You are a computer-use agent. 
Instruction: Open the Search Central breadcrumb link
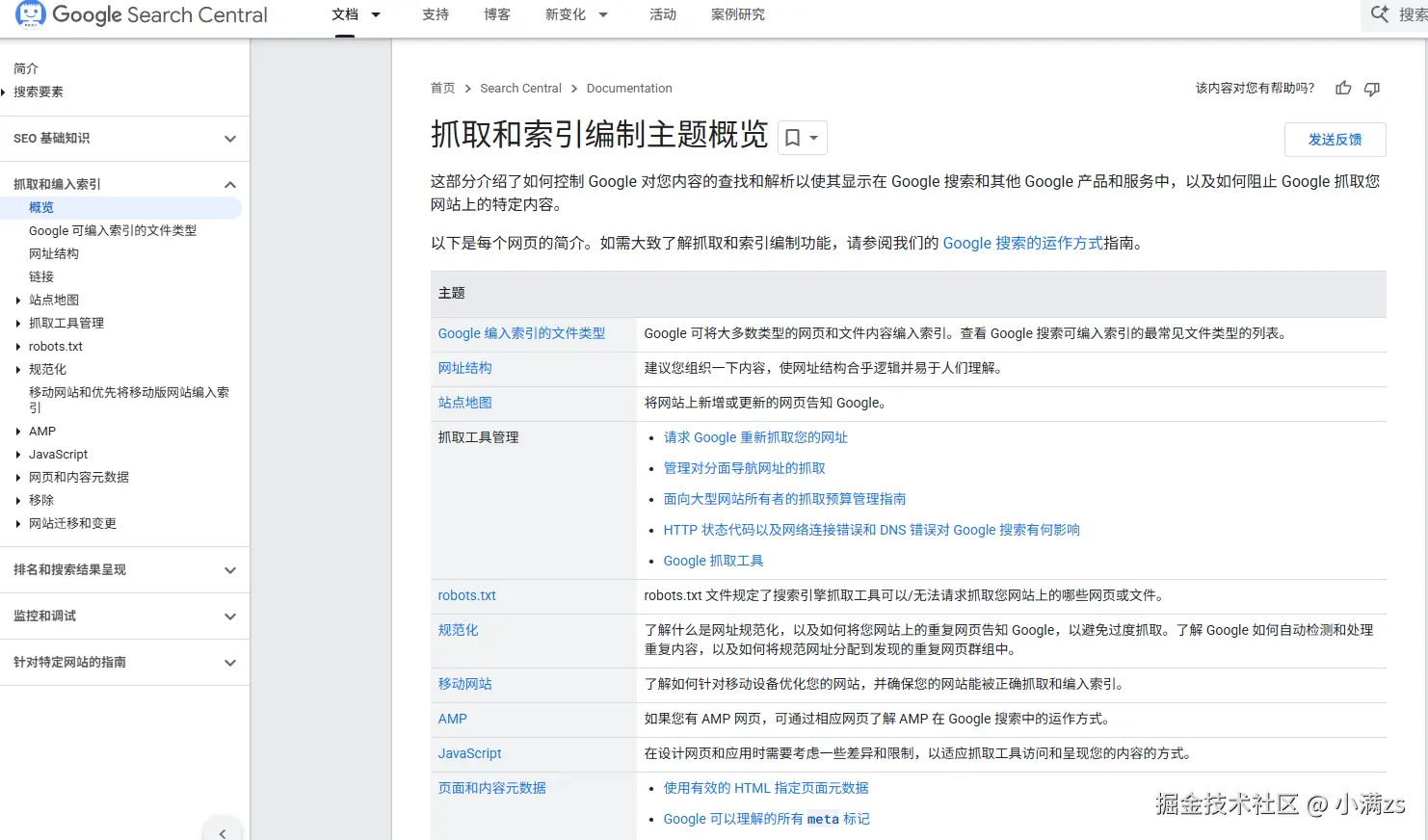pos(520,88)
